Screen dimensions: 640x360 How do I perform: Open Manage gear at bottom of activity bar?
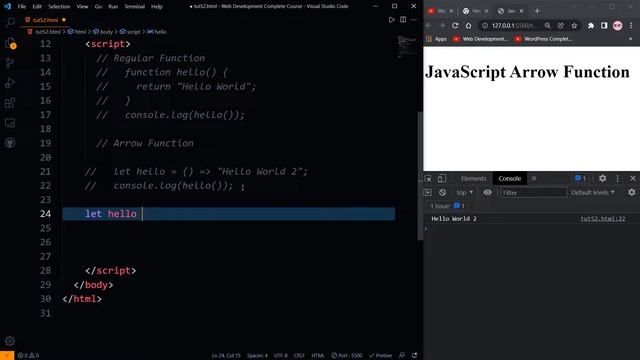(10, 341)
